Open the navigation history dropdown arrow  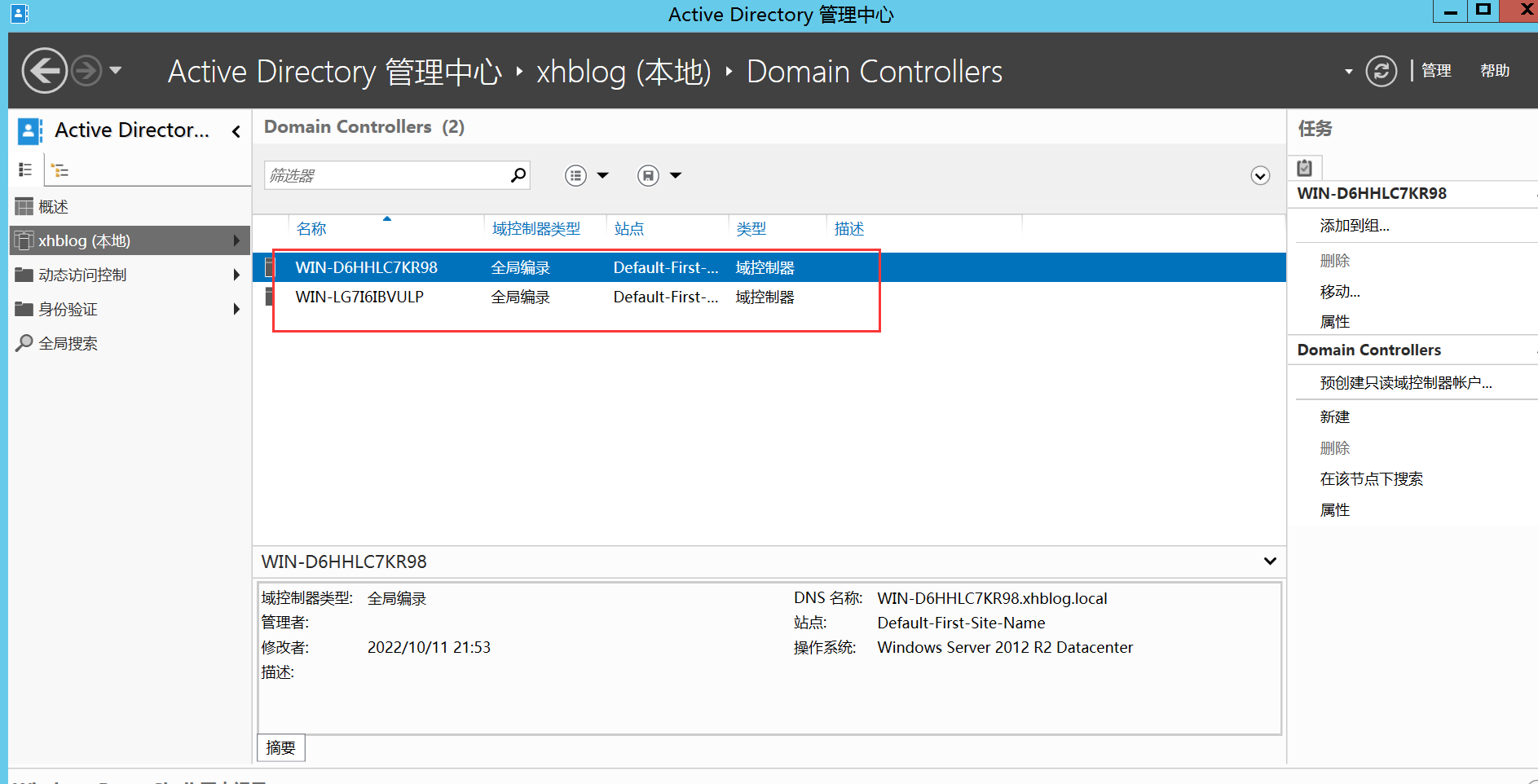[x=116, y=71]
